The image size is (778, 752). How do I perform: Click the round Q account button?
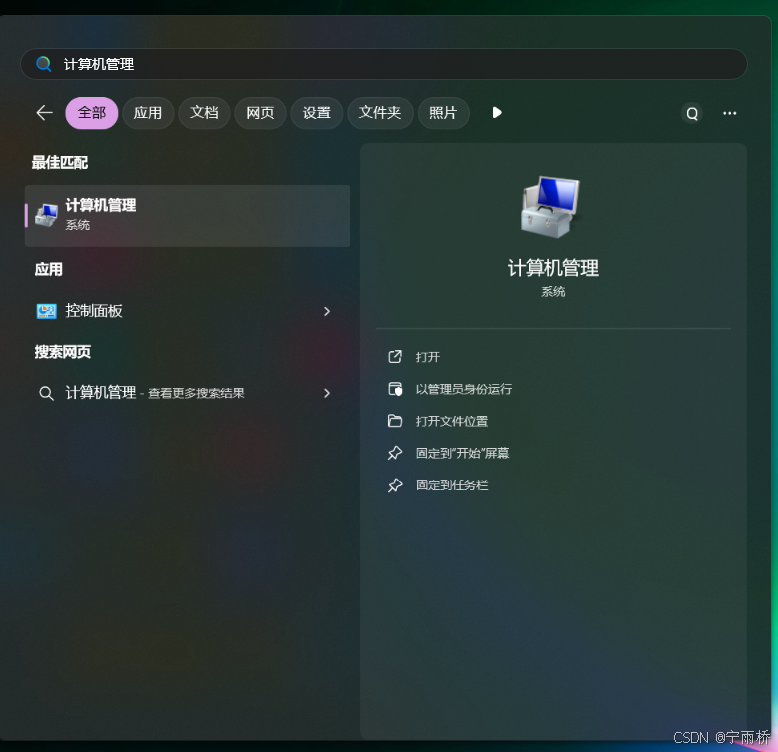click(x=692, y=114)
